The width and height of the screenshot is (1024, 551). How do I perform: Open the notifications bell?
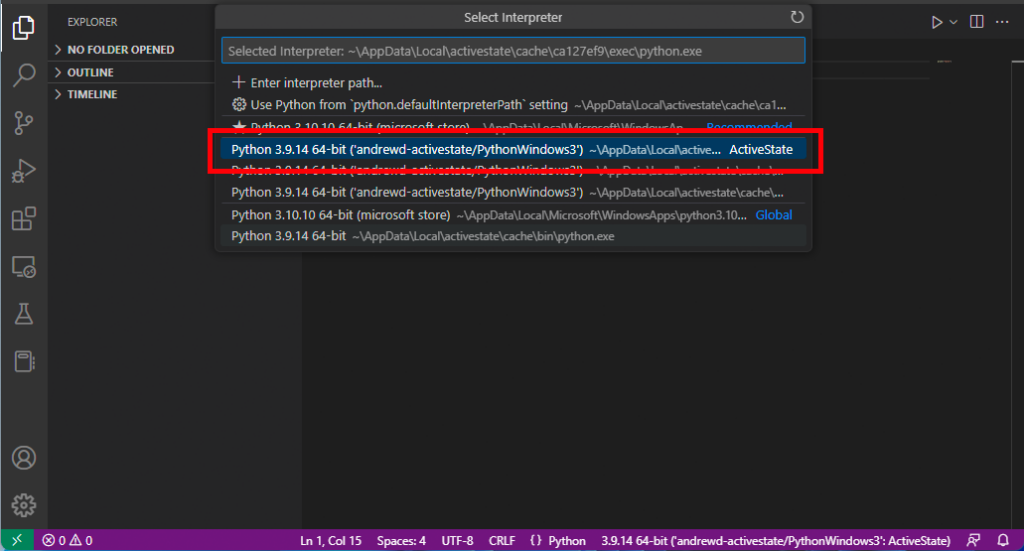(x=1003, y=540)
